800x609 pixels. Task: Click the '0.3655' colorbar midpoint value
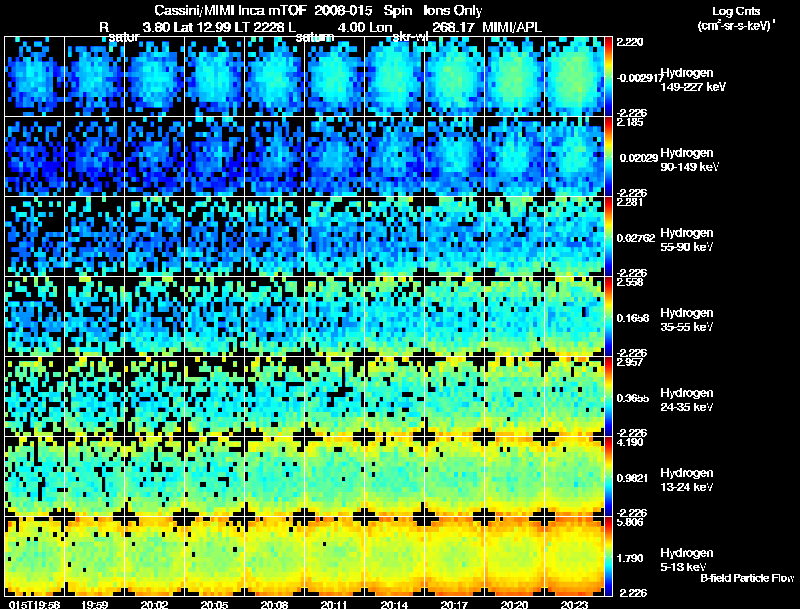click(x=633, y=398)
